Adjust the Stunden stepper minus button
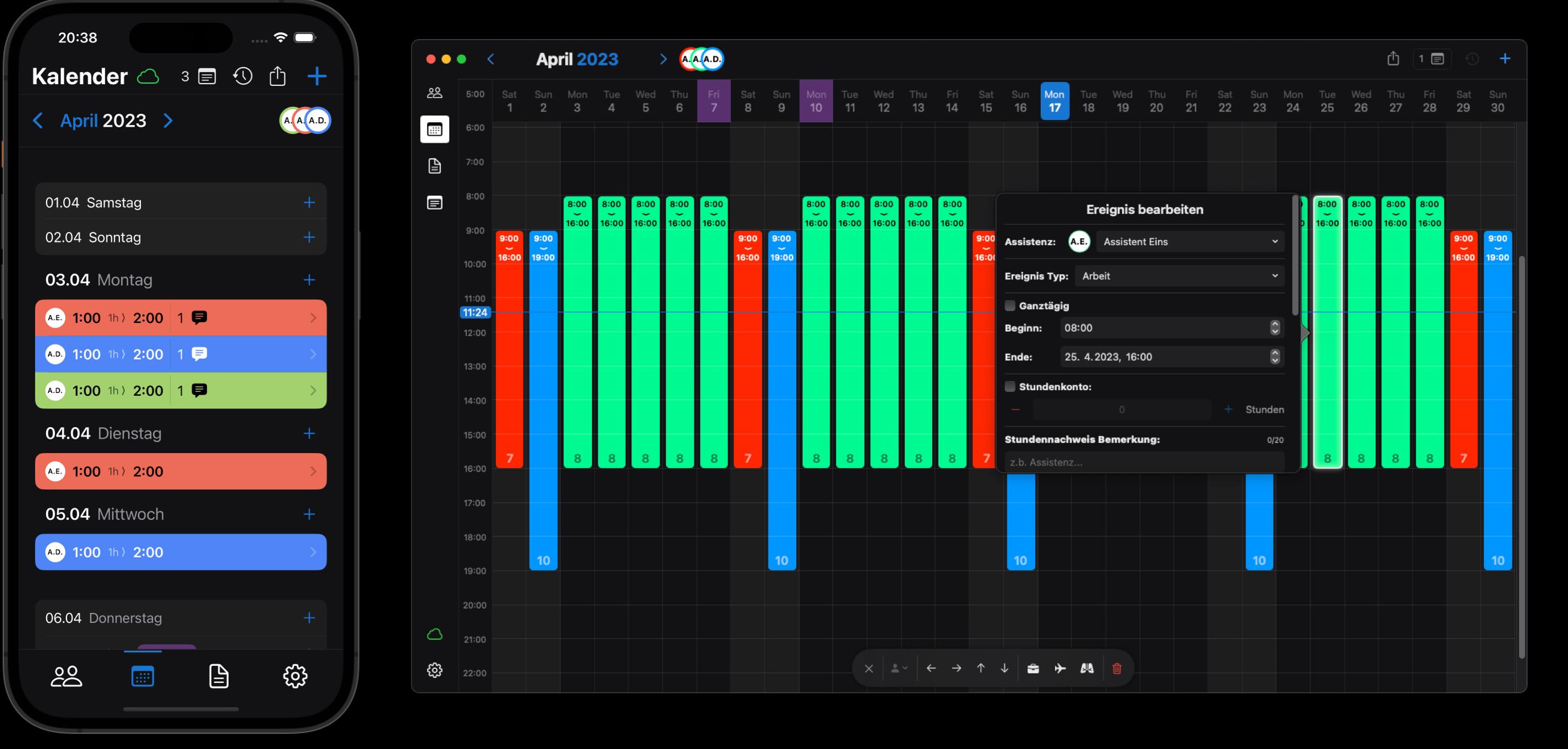1568x749 pixels. (x=1014, y=409)
